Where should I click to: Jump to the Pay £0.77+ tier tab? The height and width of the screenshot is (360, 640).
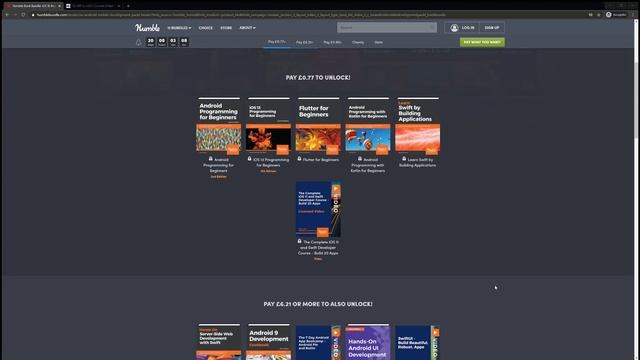coord(277,42)
